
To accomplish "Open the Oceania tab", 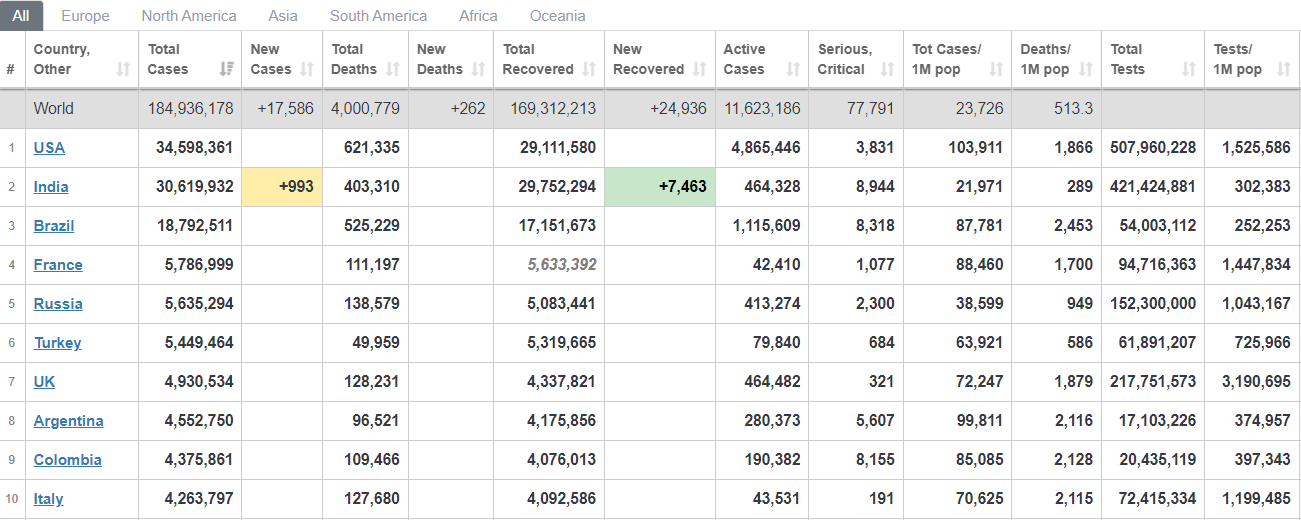I will (558, 16).
